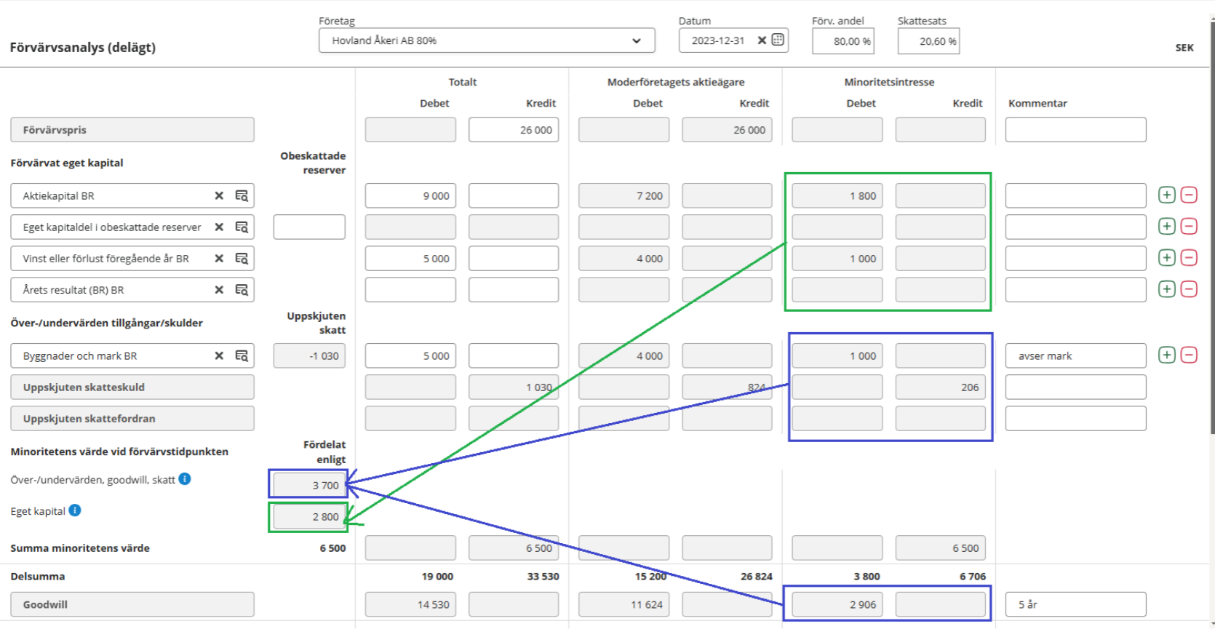Click the Goodwill button
Viewport: 1215px width, 634px height.
132,604
